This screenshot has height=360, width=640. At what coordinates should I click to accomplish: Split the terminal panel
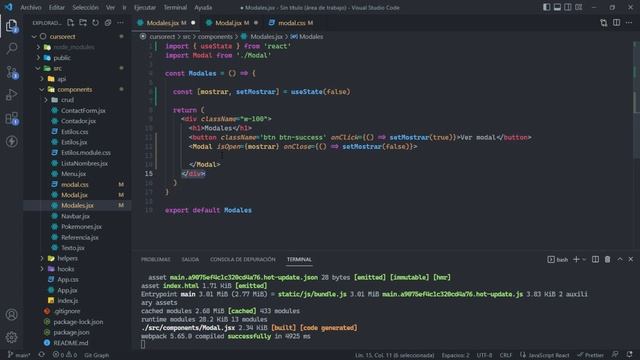click(596, 260)
